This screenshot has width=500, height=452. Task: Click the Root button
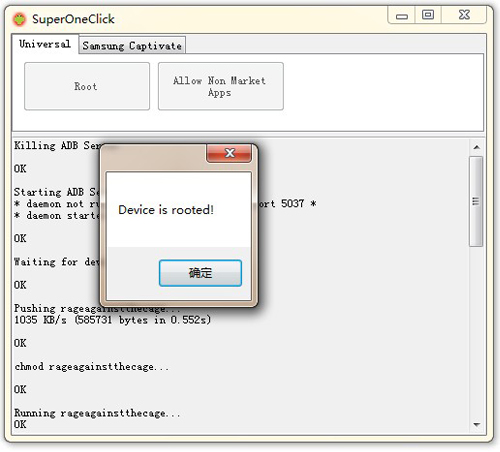coord(87,86)
